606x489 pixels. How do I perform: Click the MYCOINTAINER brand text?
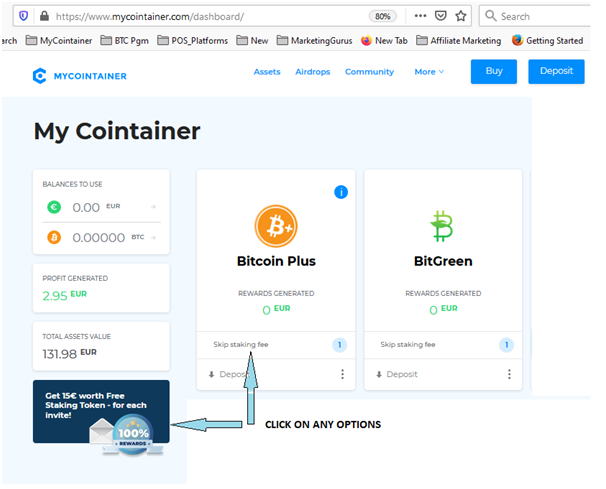(90, 76)
